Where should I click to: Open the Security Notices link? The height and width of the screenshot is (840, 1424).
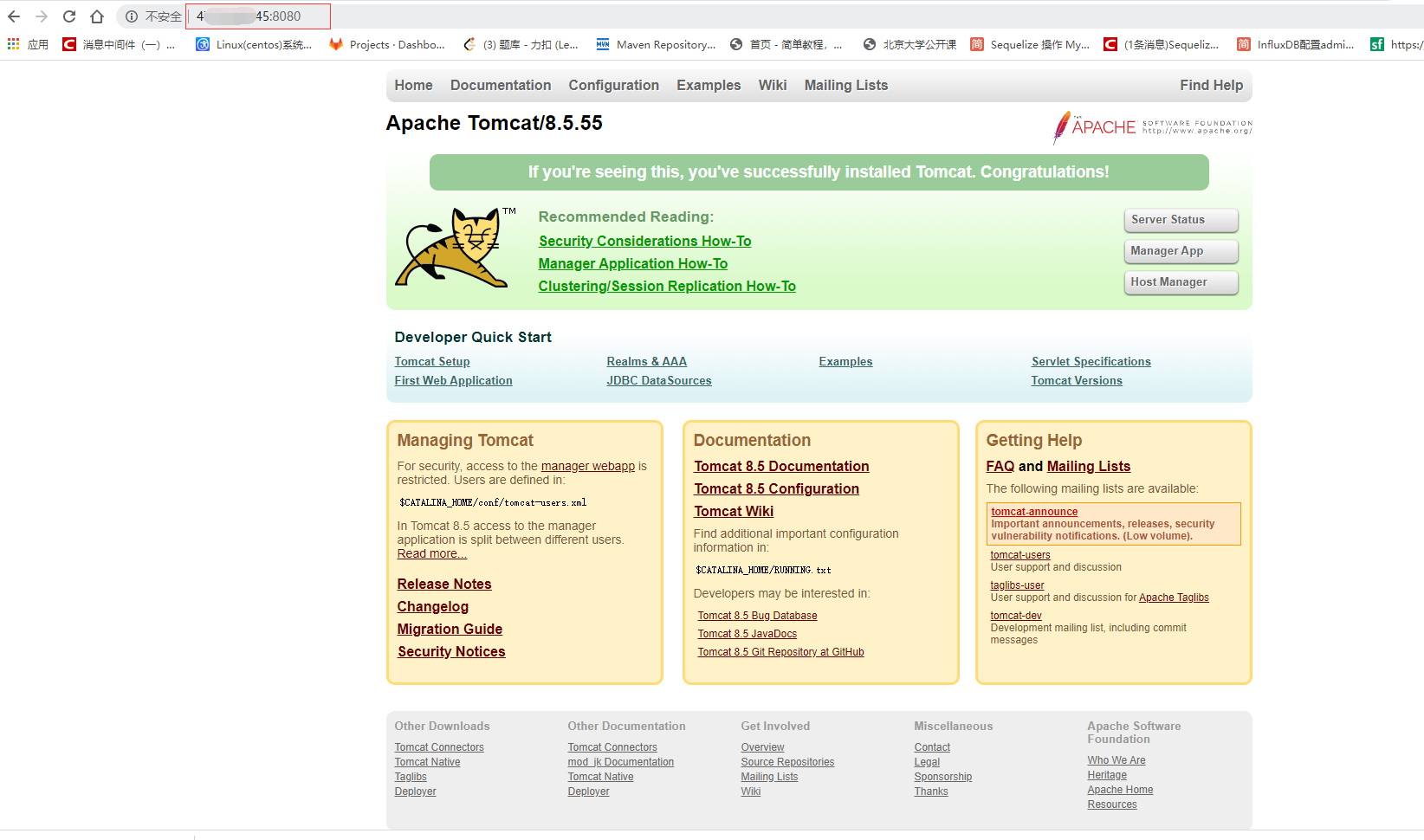point(451,651)
